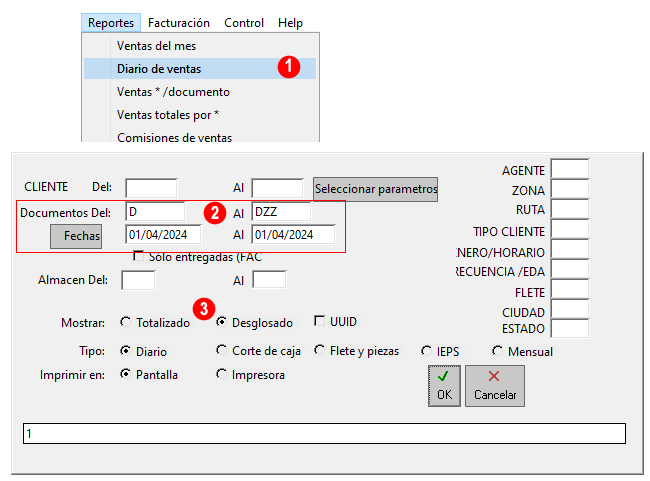Select Impresora as print output
This screenshot has height=481, width=650.
point(221,375)
